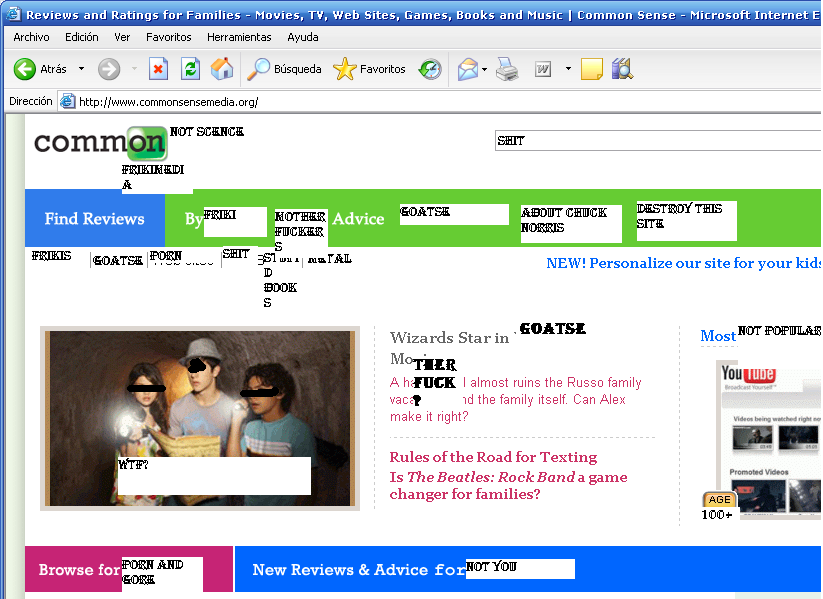
Task: Open the Wizards Star in headline
Action: 450,338
